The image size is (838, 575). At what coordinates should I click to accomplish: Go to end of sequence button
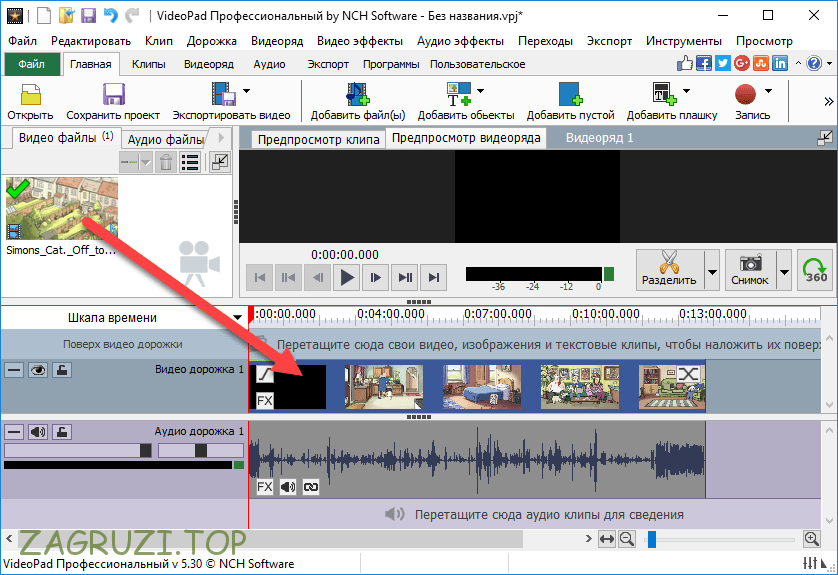[x=433, y=277]
